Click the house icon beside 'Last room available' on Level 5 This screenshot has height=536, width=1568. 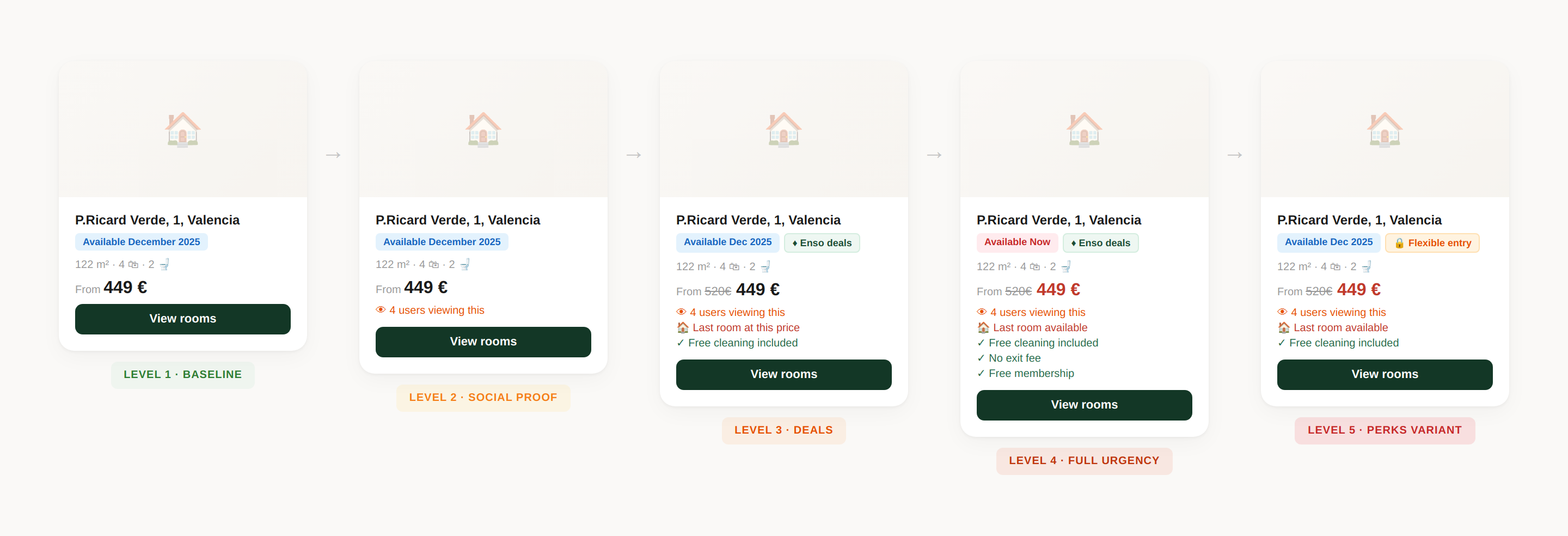(1283, 327)
